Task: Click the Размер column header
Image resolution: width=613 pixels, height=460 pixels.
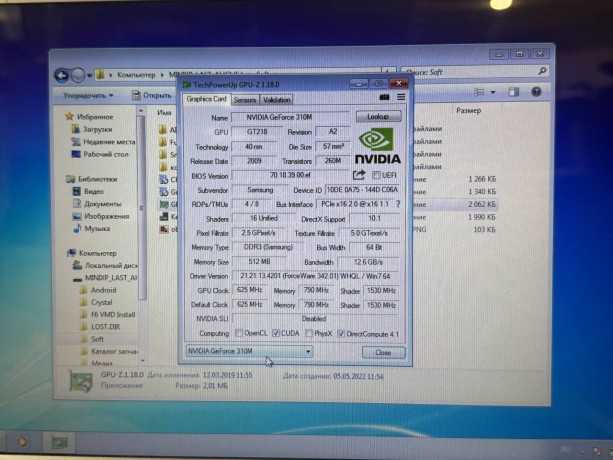Action: [x=468, y=111]
